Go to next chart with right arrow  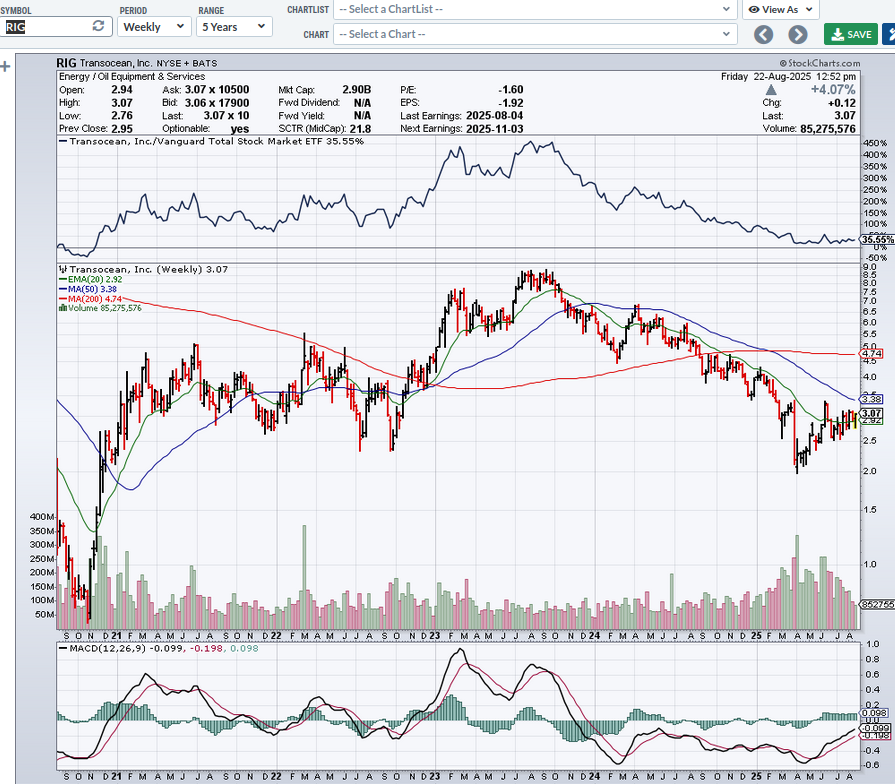click(797, 34)
